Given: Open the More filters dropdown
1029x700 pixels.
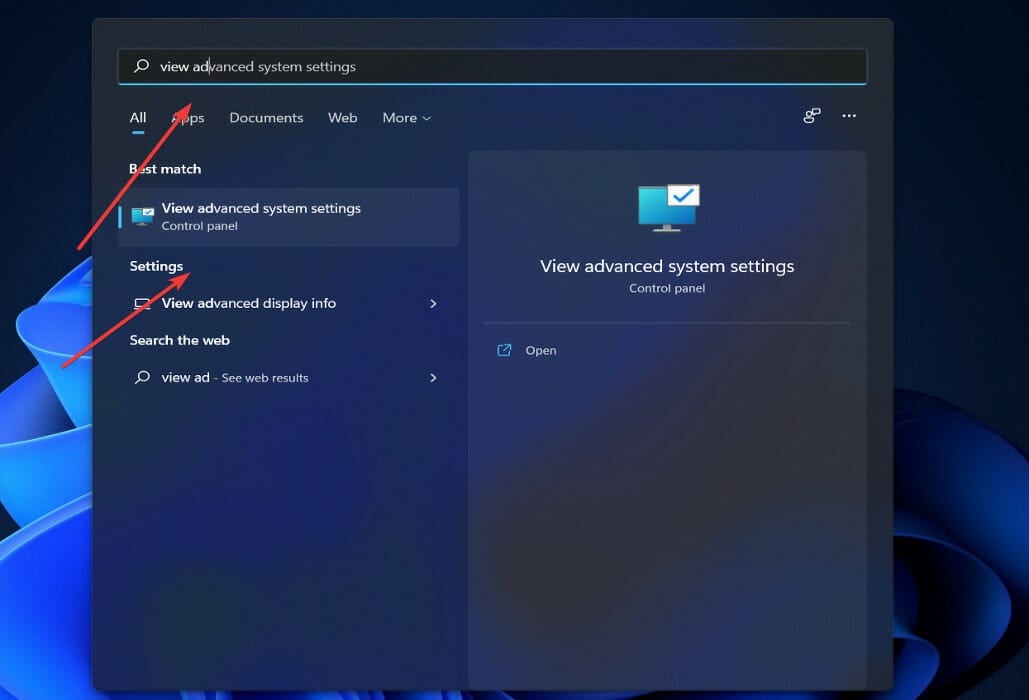Looking at the screenshot, I should pyautogui.click(x=406, y=117).
